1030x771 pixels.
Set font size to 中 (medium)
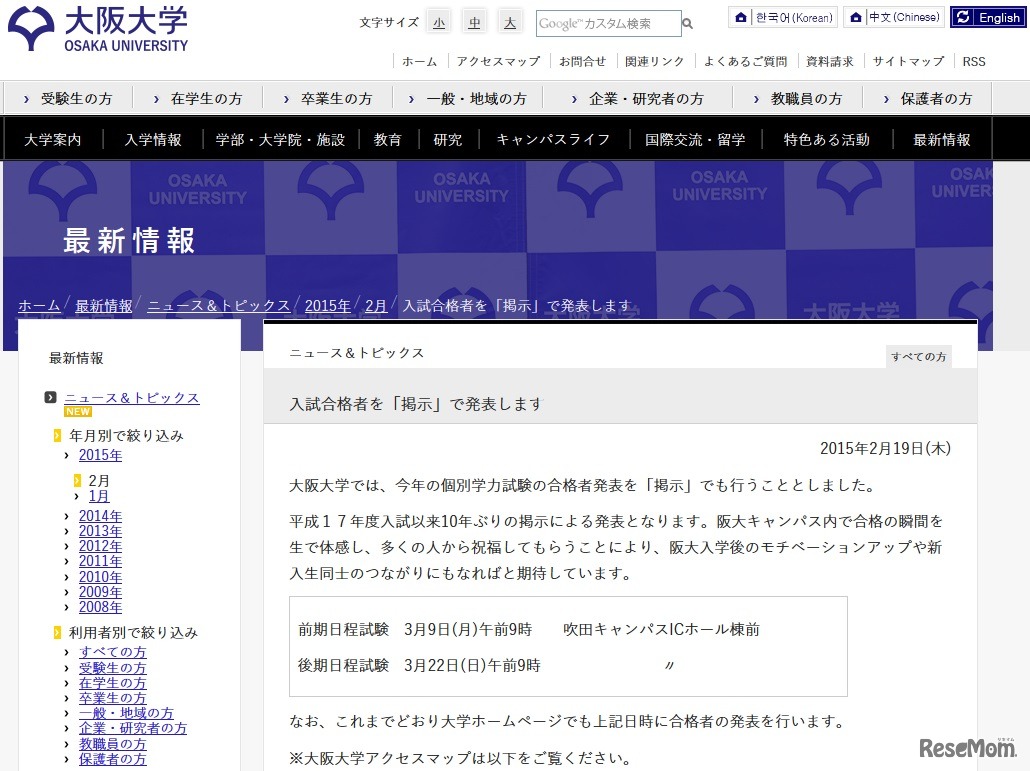pos(474,21)
